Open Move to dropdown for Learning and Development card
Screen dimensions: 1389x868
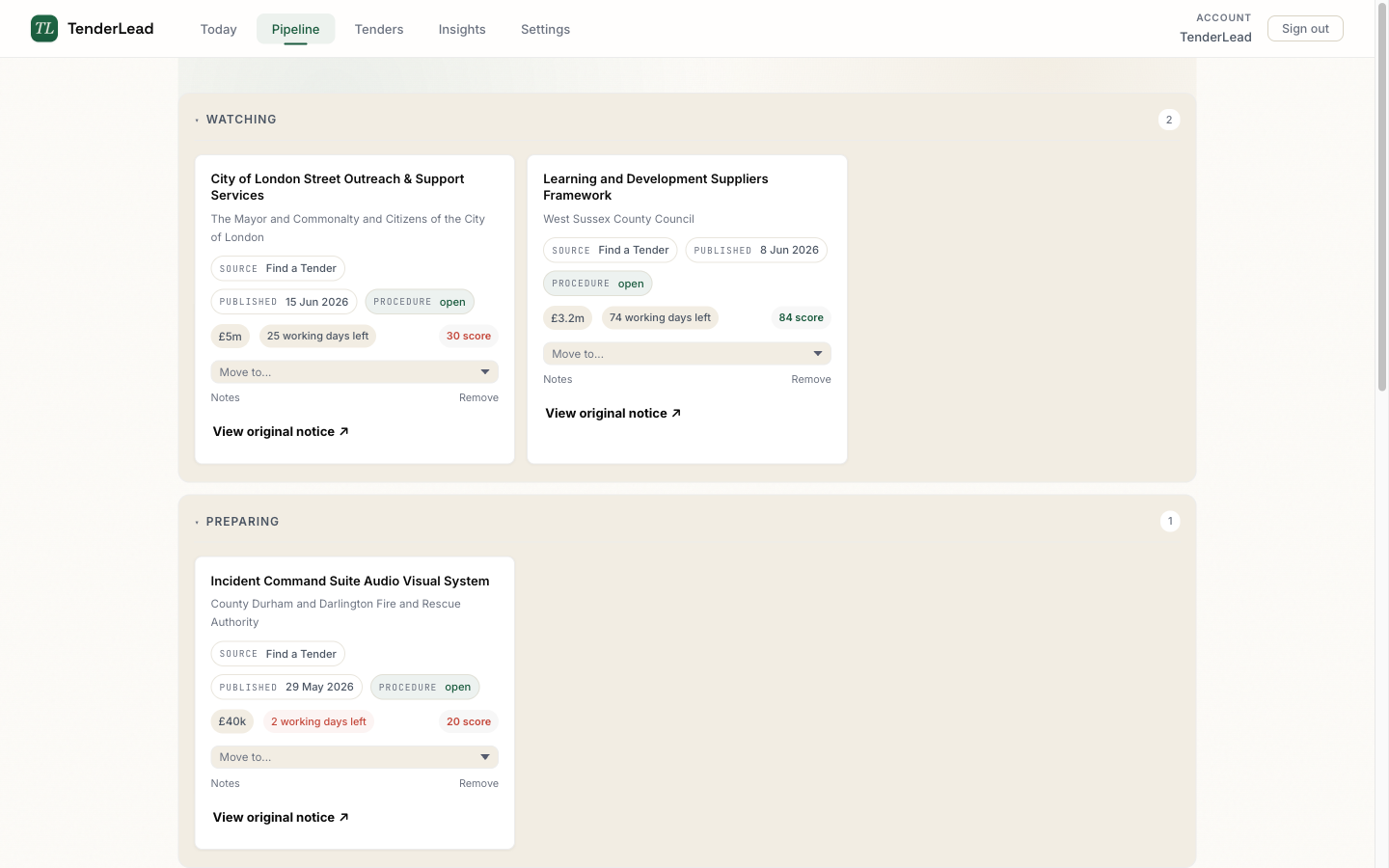click(x=687, y=354)
